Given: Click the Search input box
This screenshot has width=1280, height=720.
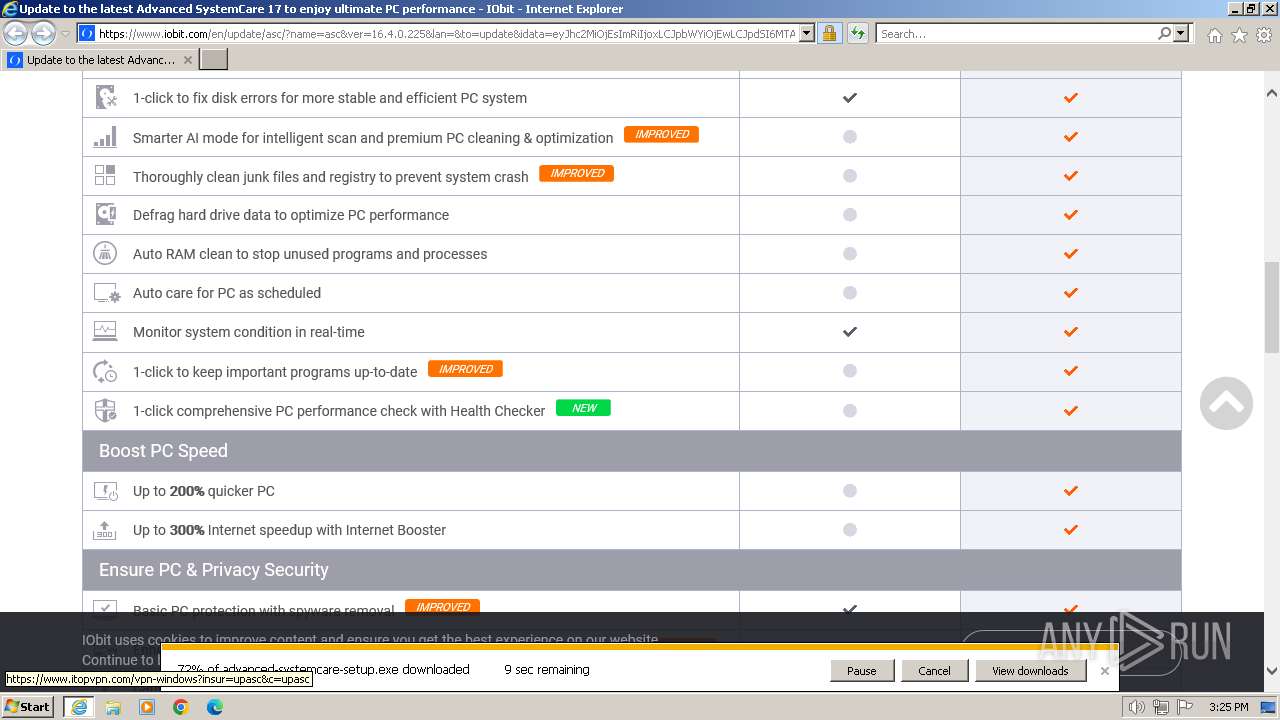Looking at the screenshot, I should (1016, 33).
